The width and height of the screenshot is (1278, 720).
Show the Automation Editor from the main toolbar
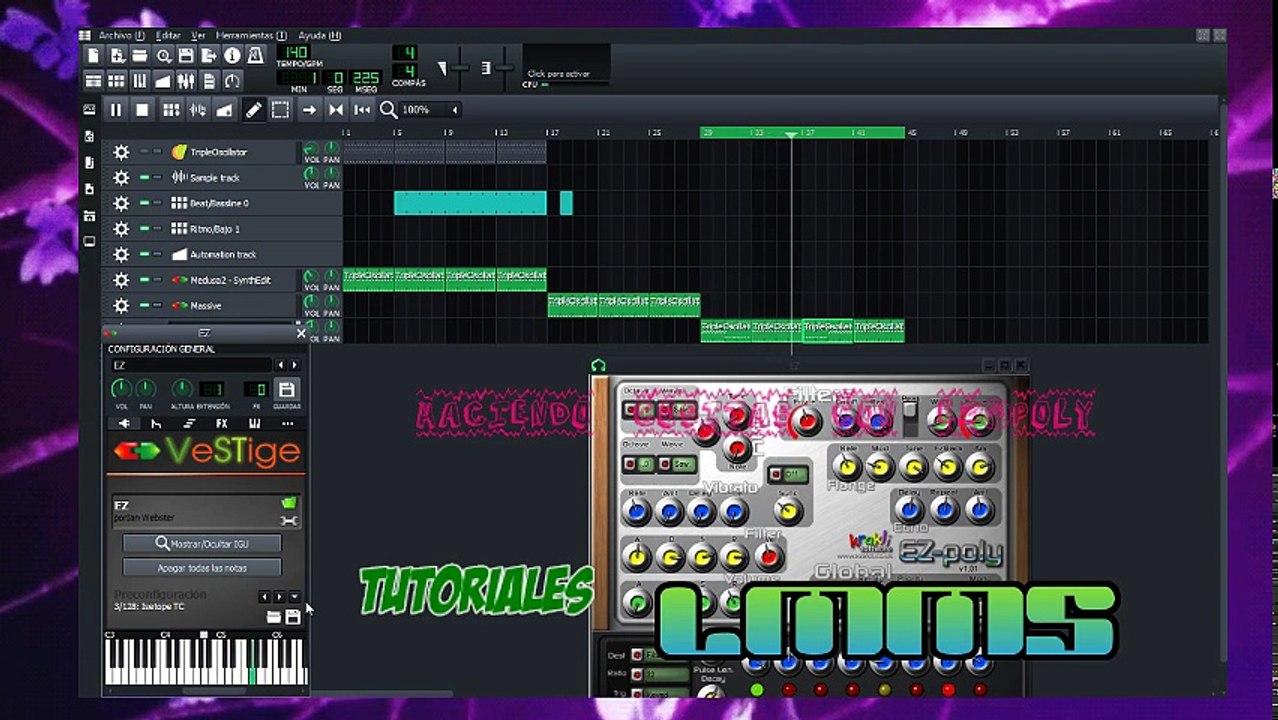(x=163, y=81)
